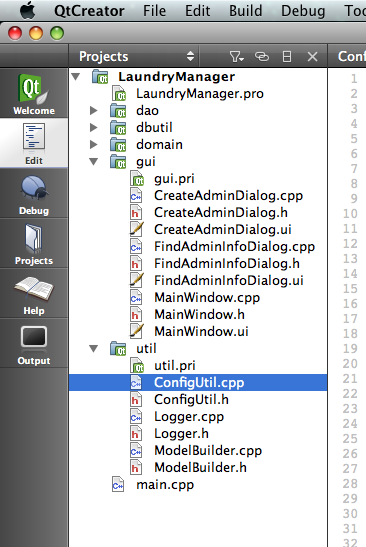Viewport: 366px width, 547px height.
Task: Click the filter tree funnel icon
Action: tap(236, 56)
